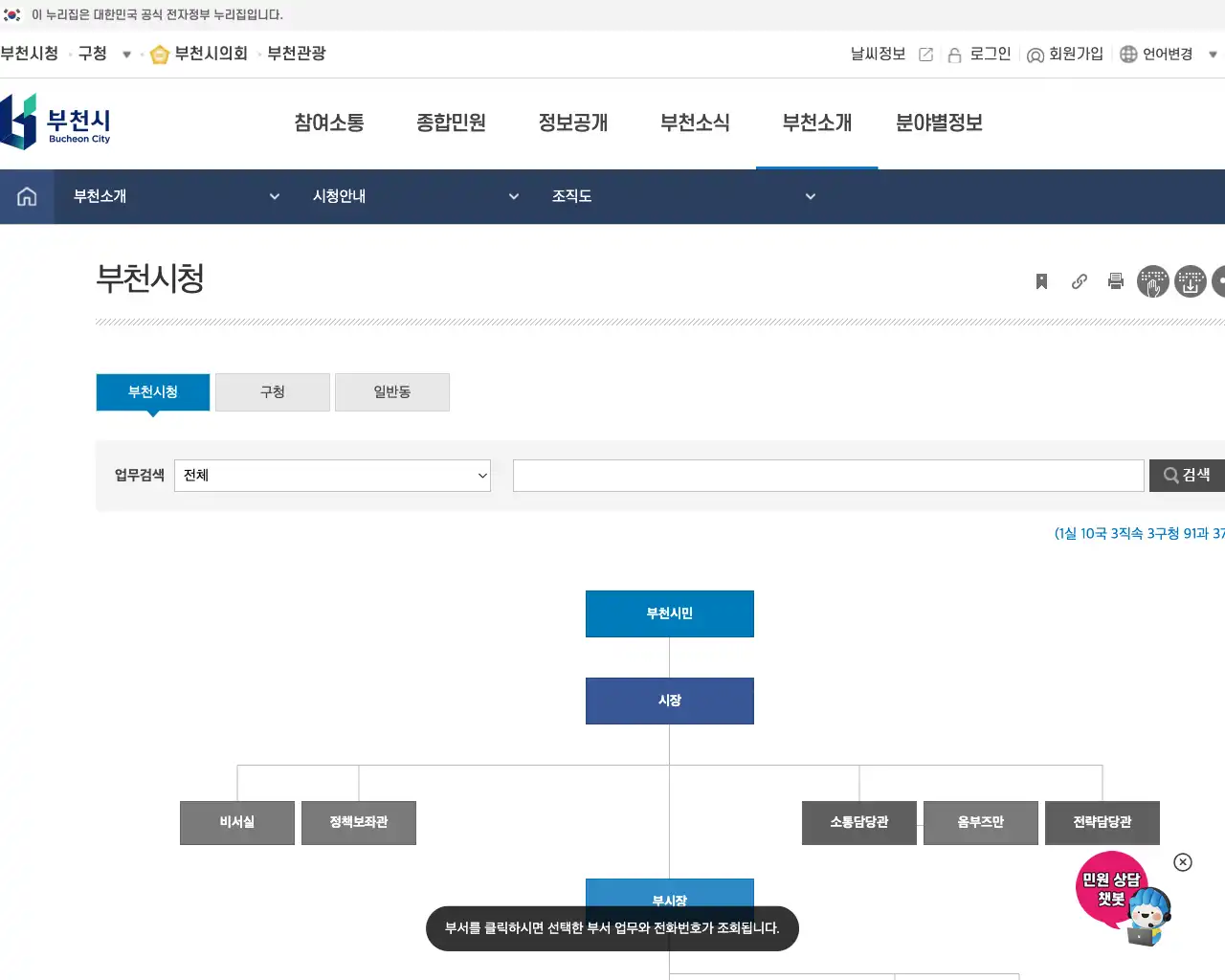This screenshot has width=1225, height=980.
Task: Click the 소통담당관 department box
Action: pos(859,823)
